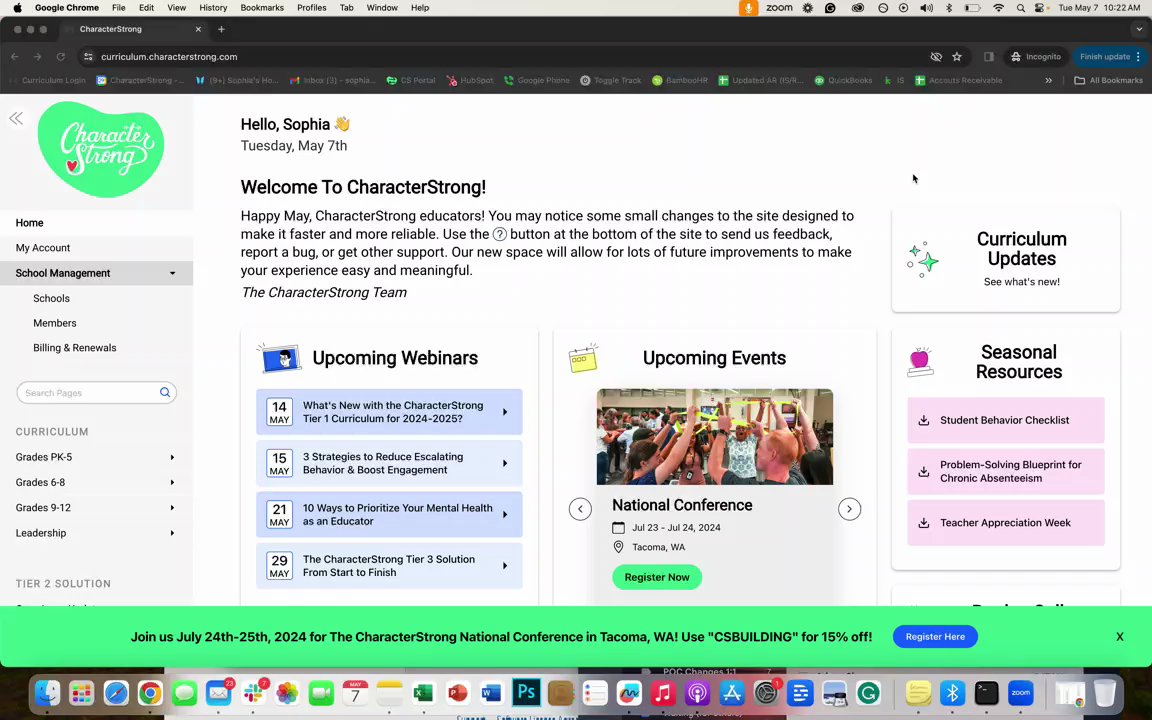Show previous event with left arrow
The width and height of the screenshot is (1152, 720).
click(580, 509)
